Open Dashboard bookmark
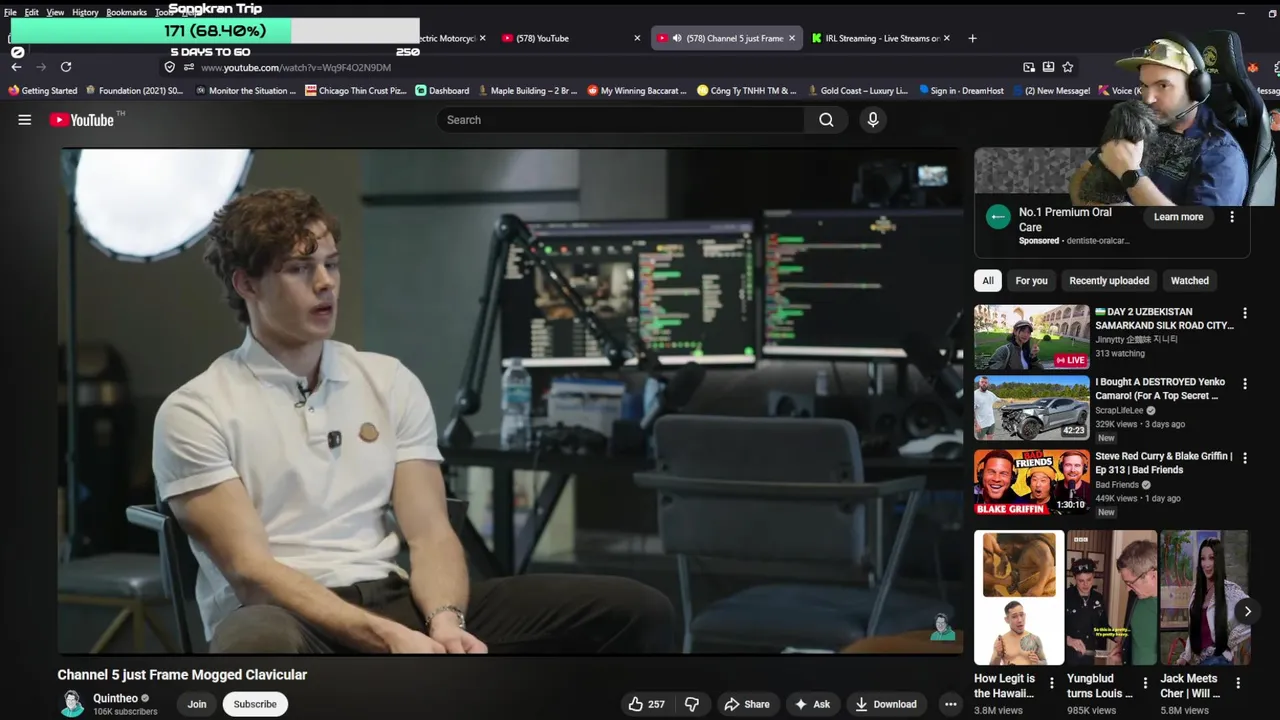The image size is (1280, 720). pyautogui.click(x=442, y=91)
